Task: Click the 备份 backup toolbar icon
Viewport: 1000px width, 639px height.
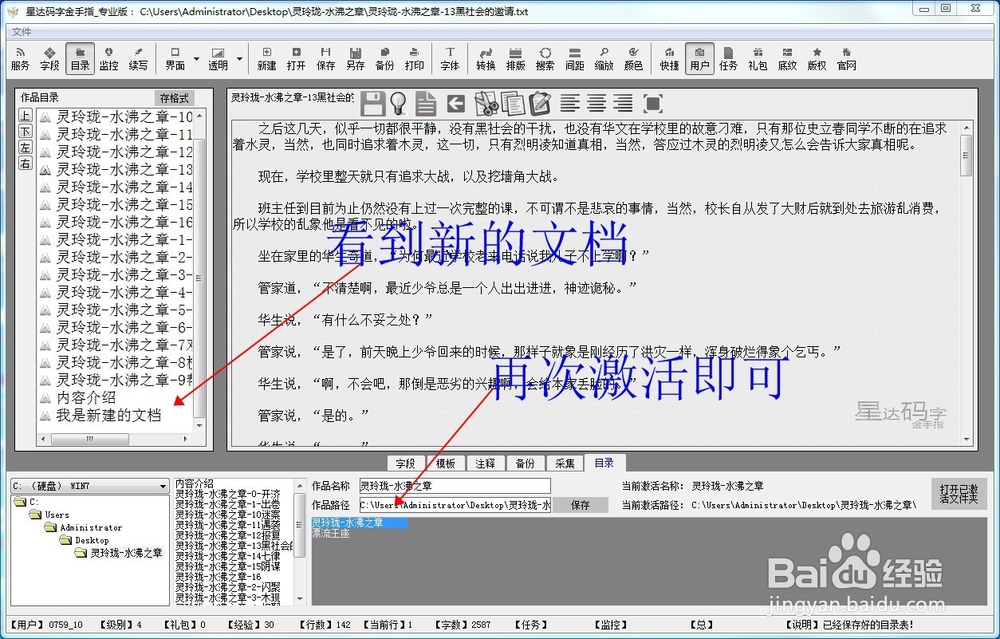Action: point(385,59)
